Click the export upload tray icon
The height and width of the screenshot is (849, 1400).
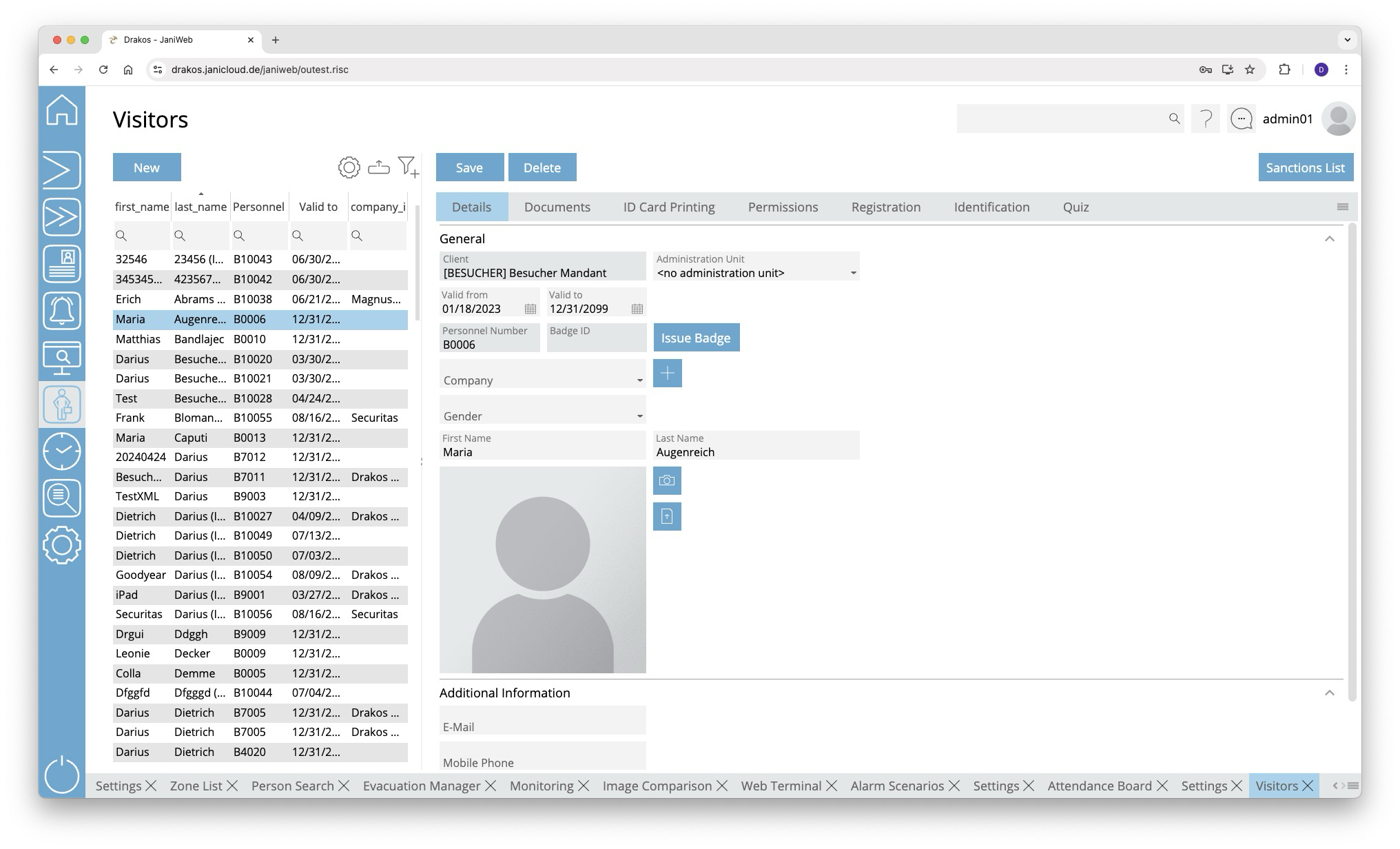click(x=378, y=167)
